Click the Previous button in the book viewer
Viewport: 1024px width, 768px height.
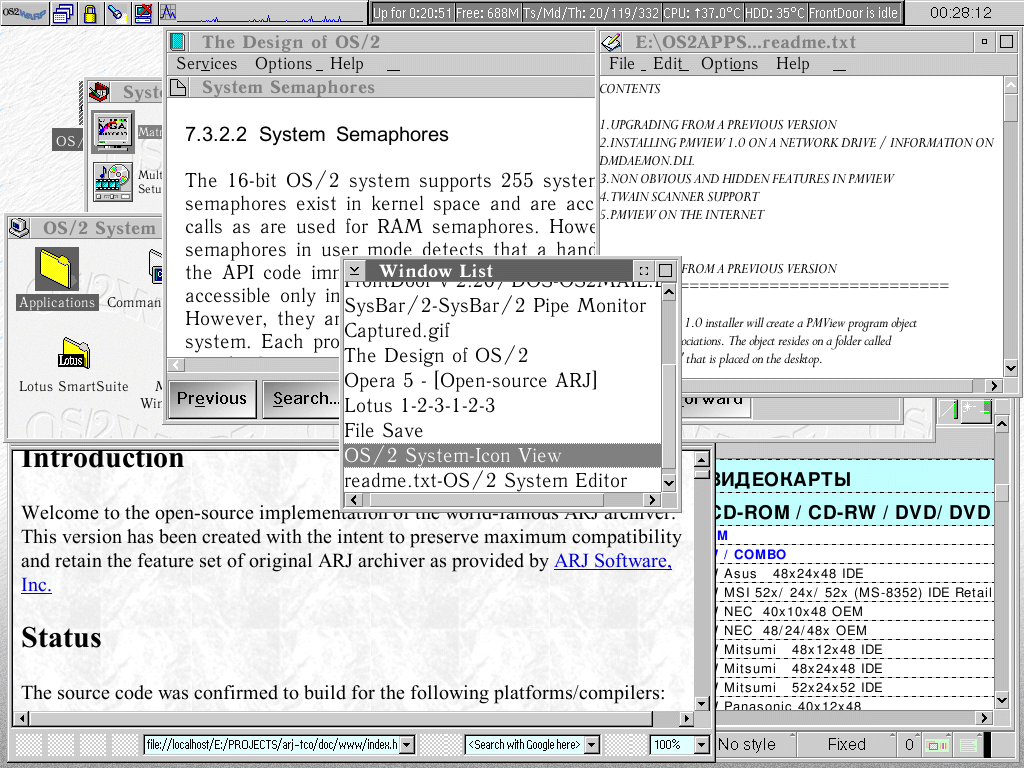[212, 398]
